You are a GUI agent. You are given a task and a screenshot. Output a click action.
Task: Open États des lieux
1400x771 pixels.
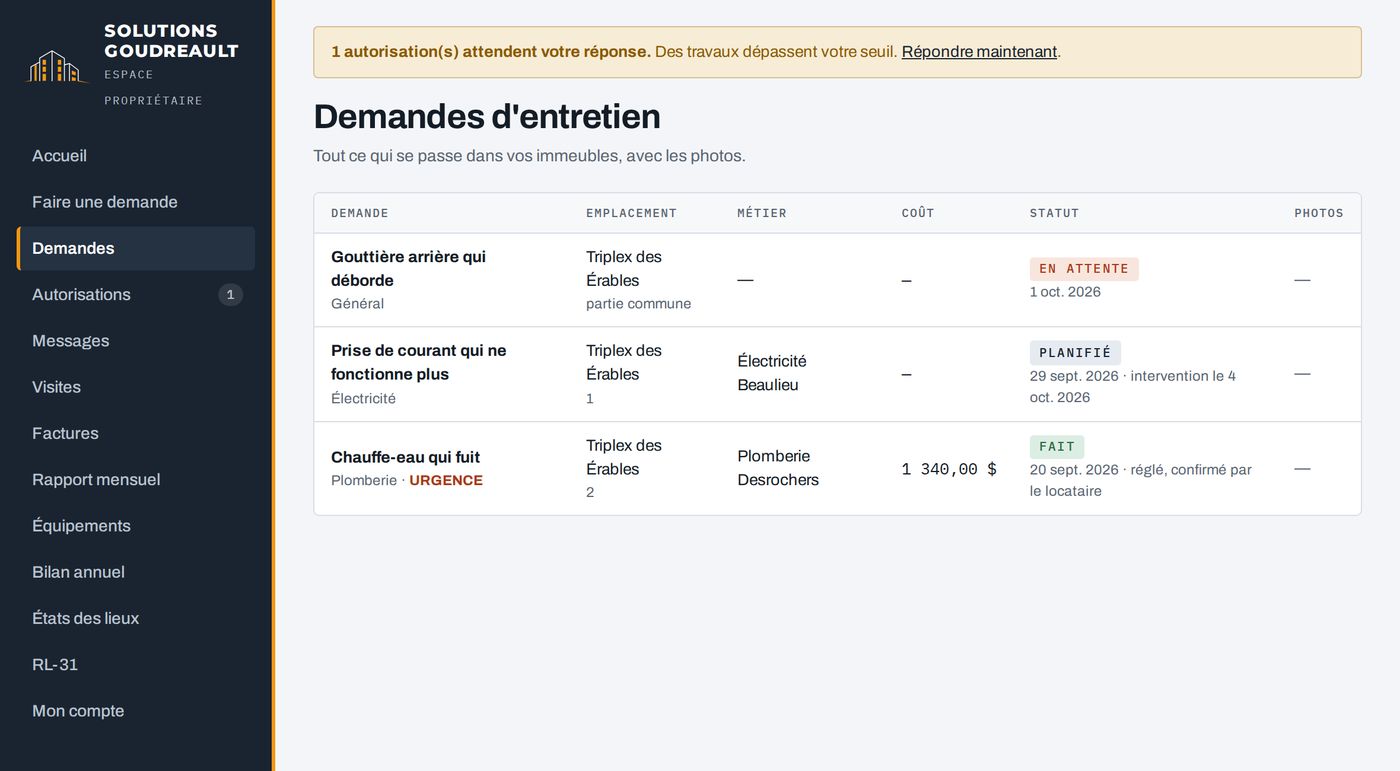(x=136, y=618)
